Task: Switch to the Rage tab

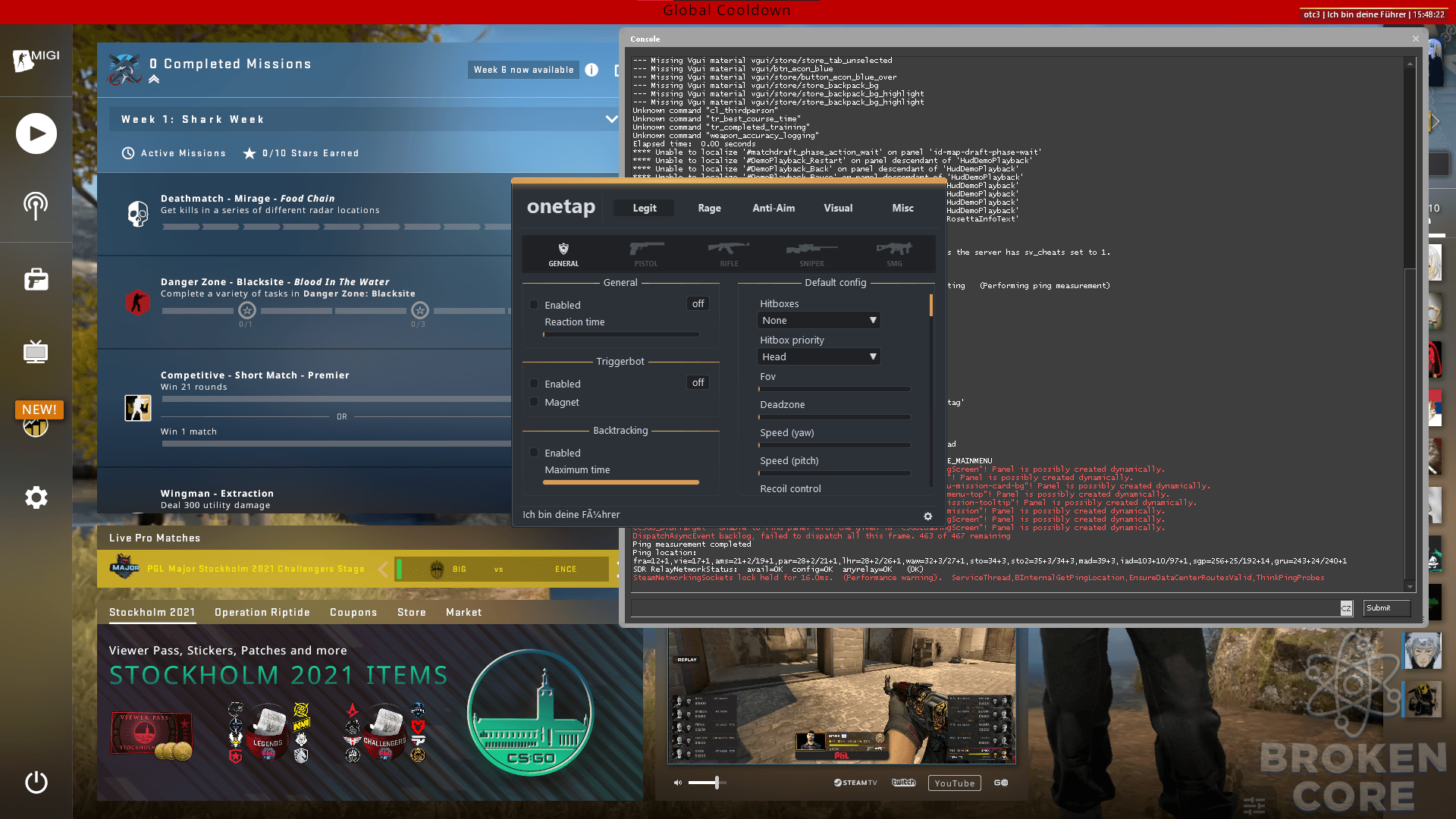Action: point(709,208)
